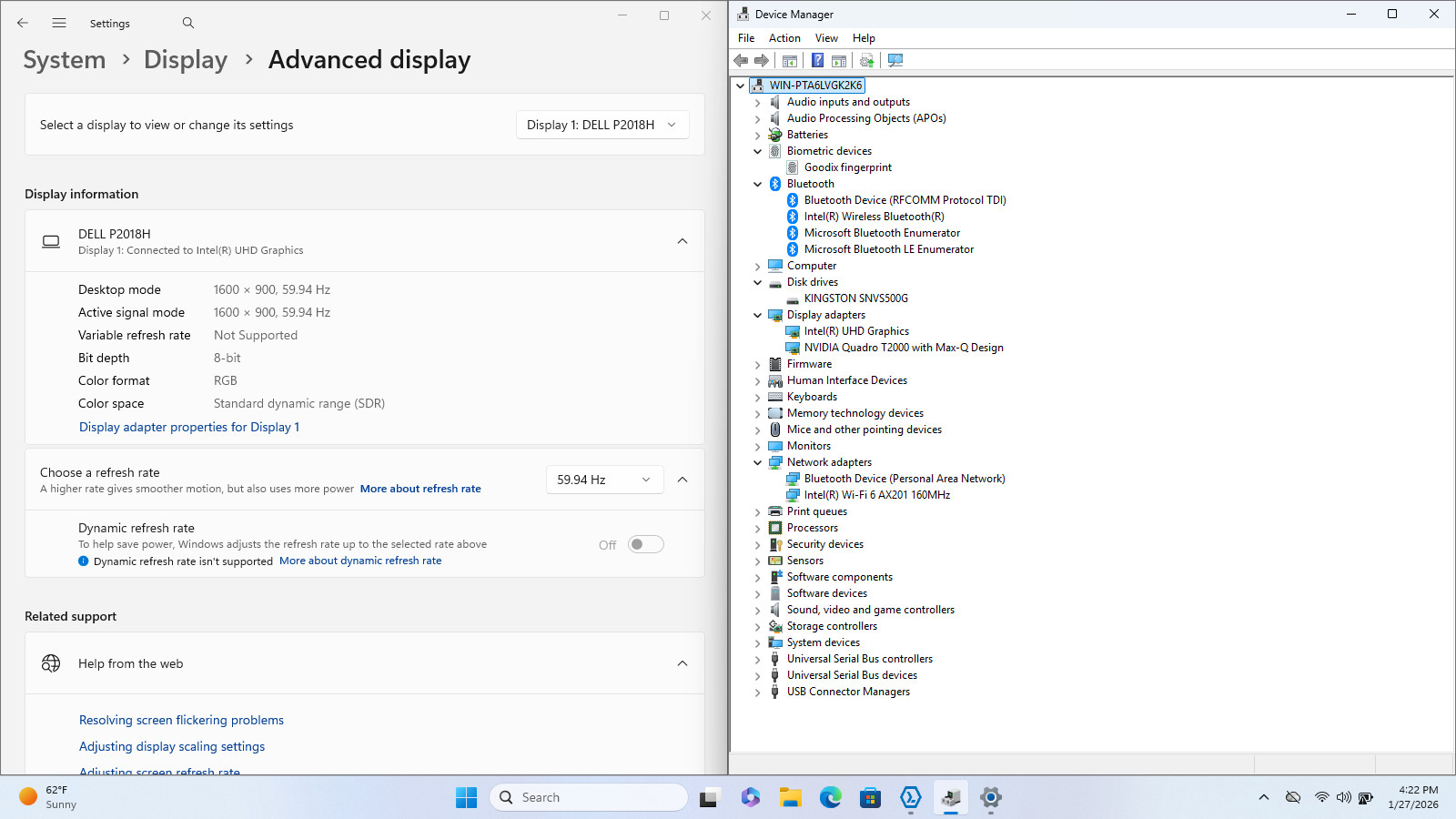
Task: Click the Goodix fingerprint device icon
Action: pyautogui.click(x=793, y=167)
